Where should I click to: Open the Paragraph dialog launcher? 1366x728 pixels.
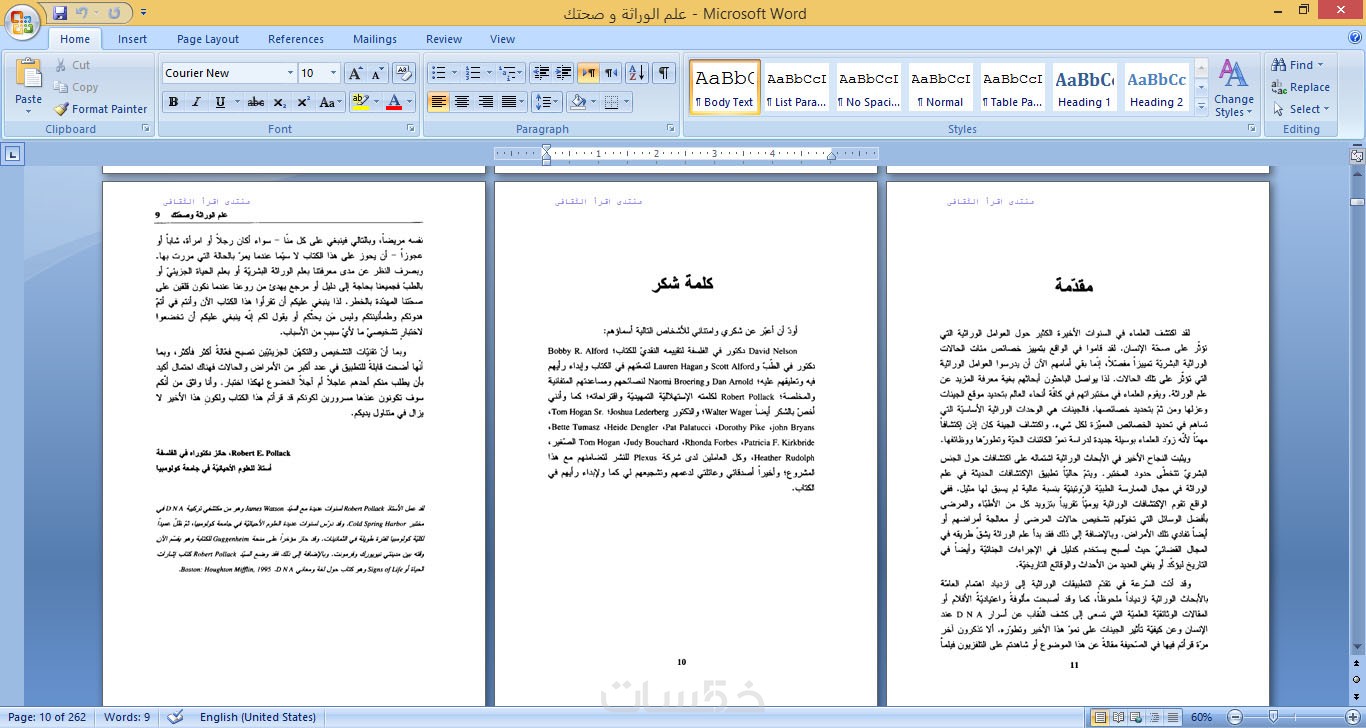(671, 129)
